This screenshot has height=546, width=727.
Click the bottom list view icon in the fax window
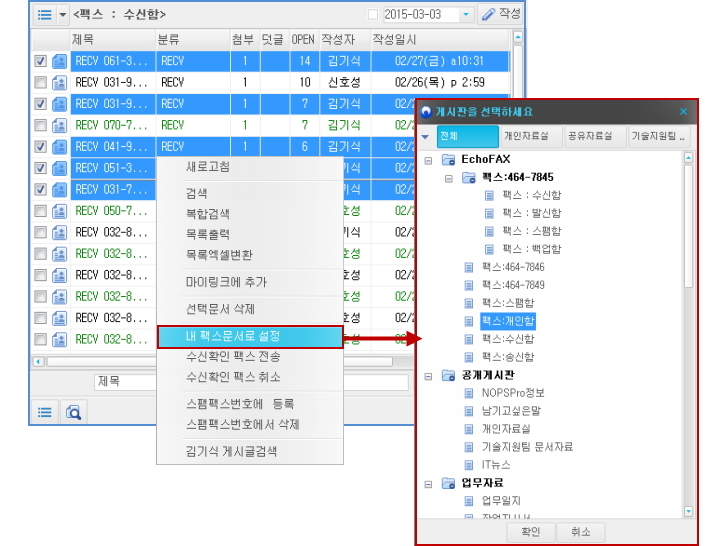(x=45, y=412)
